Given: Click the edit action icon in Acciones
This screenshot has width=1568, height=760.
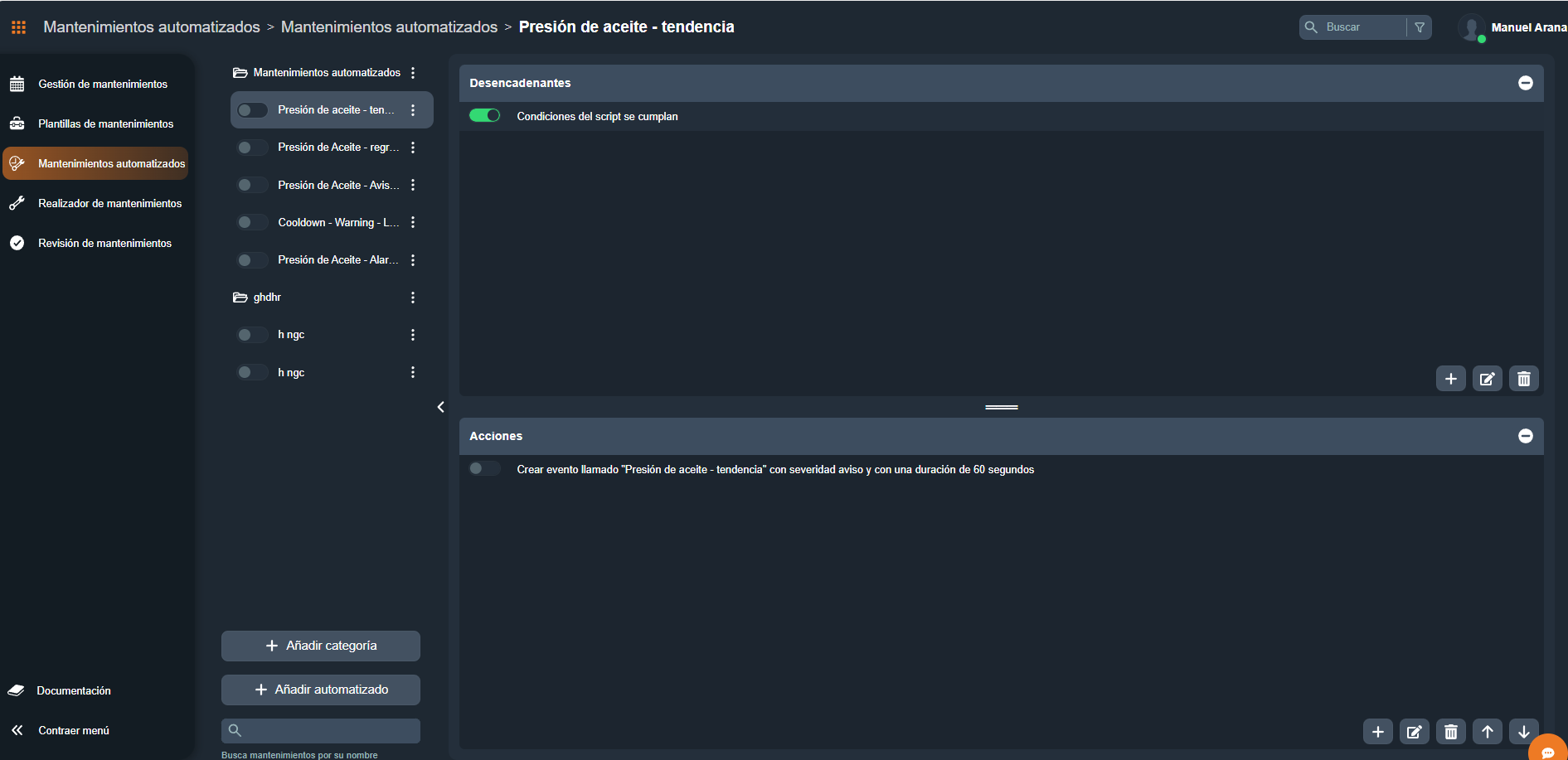Looking at the screenshot, I should pos(1414,732).
